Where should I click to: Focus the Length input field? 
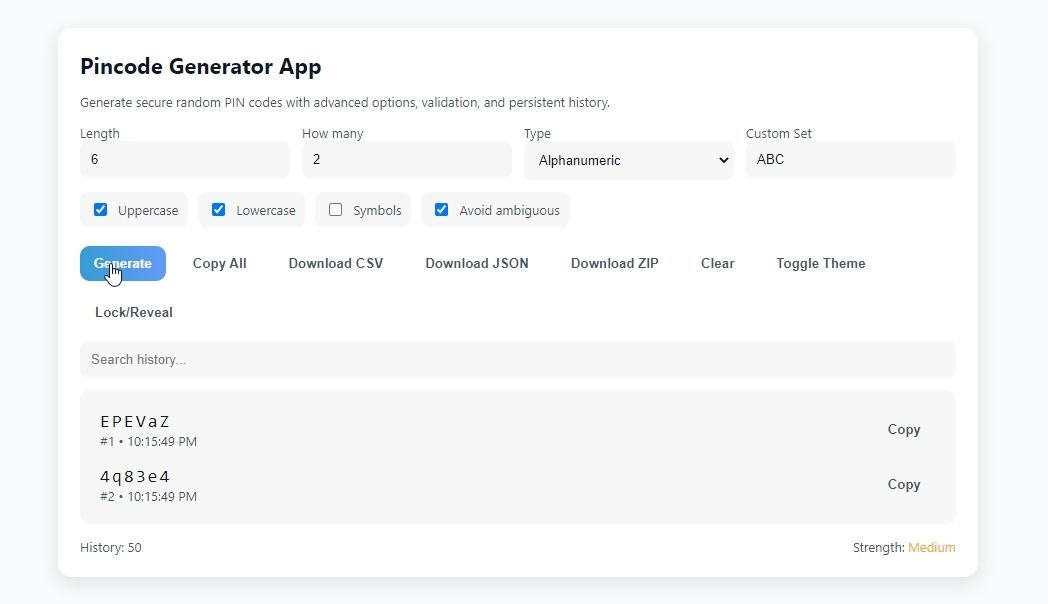coord(184,160)
